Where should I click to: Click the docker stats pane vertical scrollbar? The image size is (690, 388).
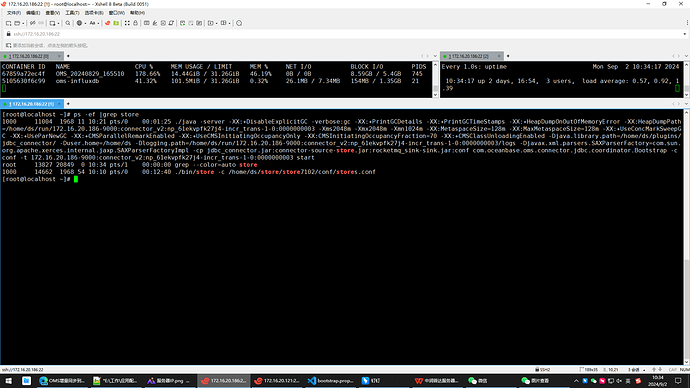(436, 80)
